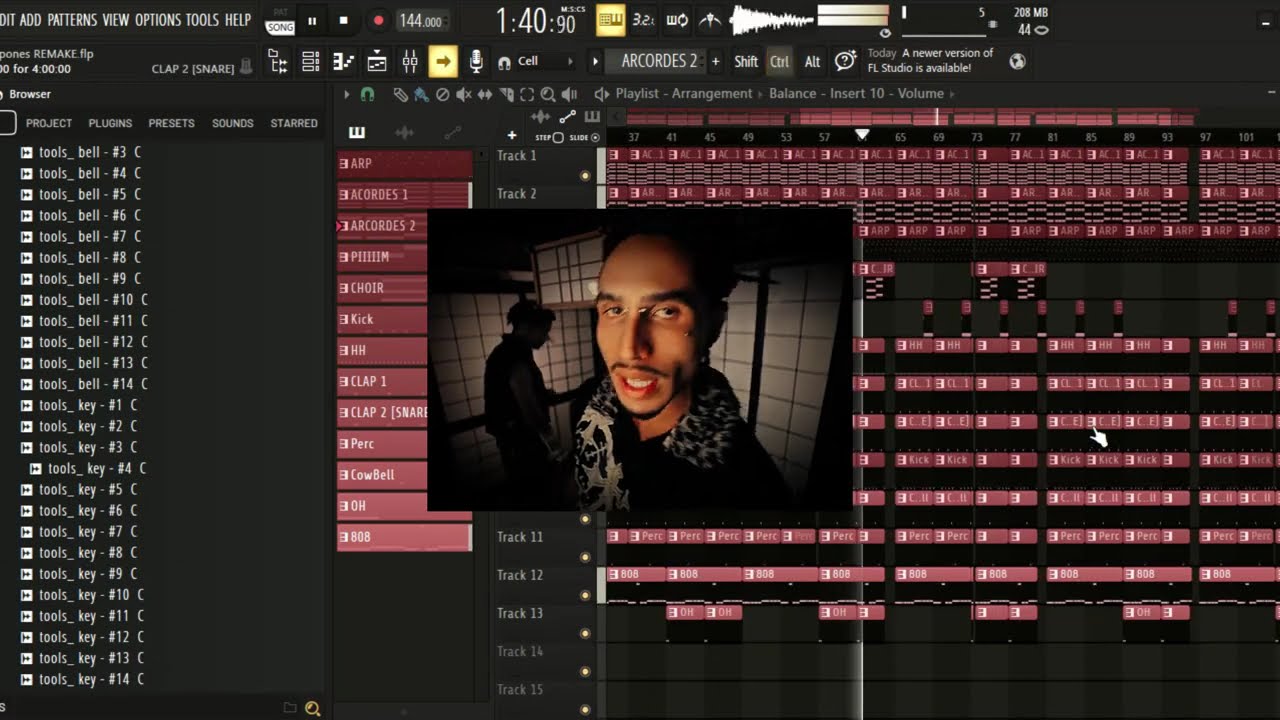Open the VIEW menu
Image resolution: width=1280 pixels, height=720 pixels.
click(x=116, y=20)
